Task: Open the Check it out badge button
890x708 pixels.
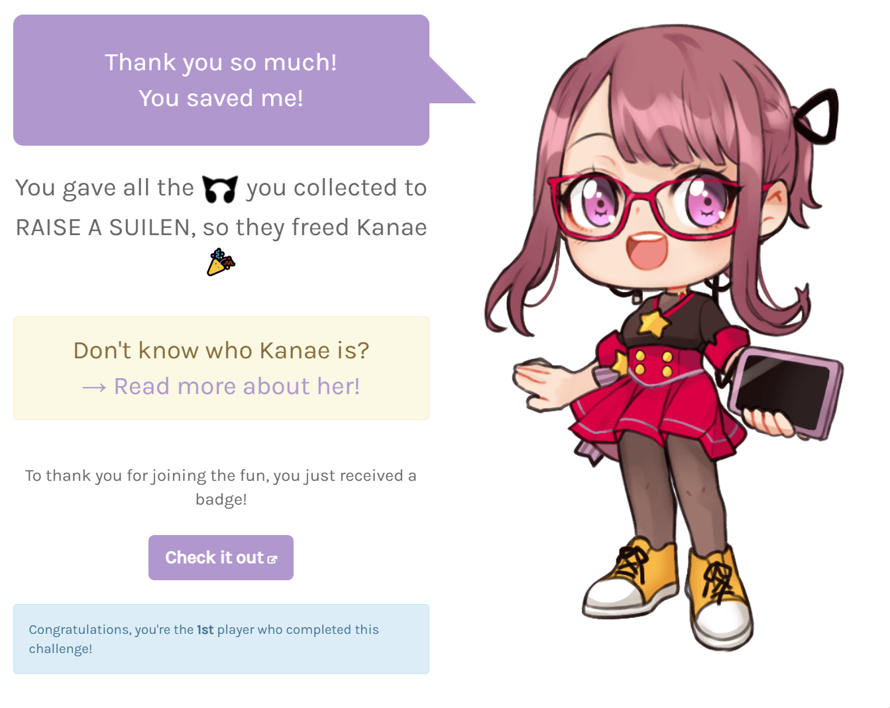Action: (221, 558)
